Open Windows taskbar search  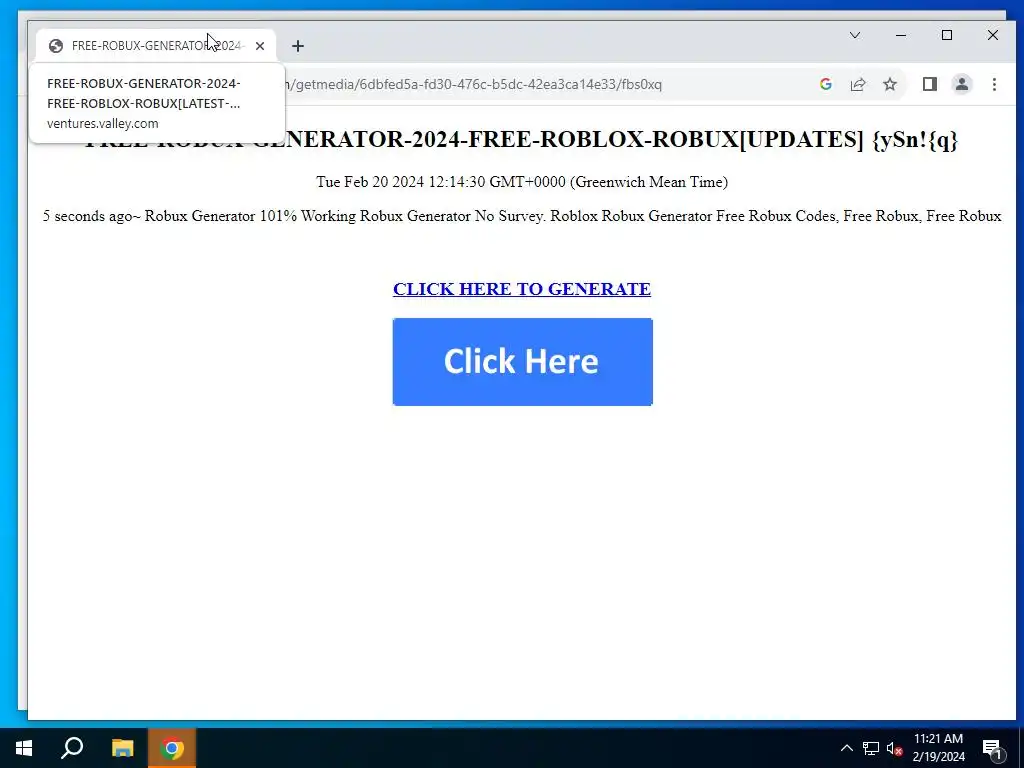point(72,748)
